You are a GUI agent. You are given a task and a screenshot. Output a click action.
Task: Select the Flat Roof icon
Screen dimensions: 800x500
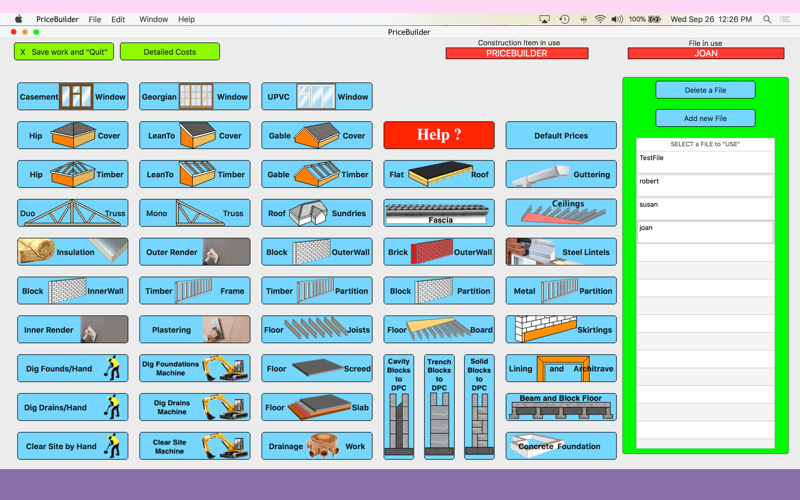click(439, 174)
